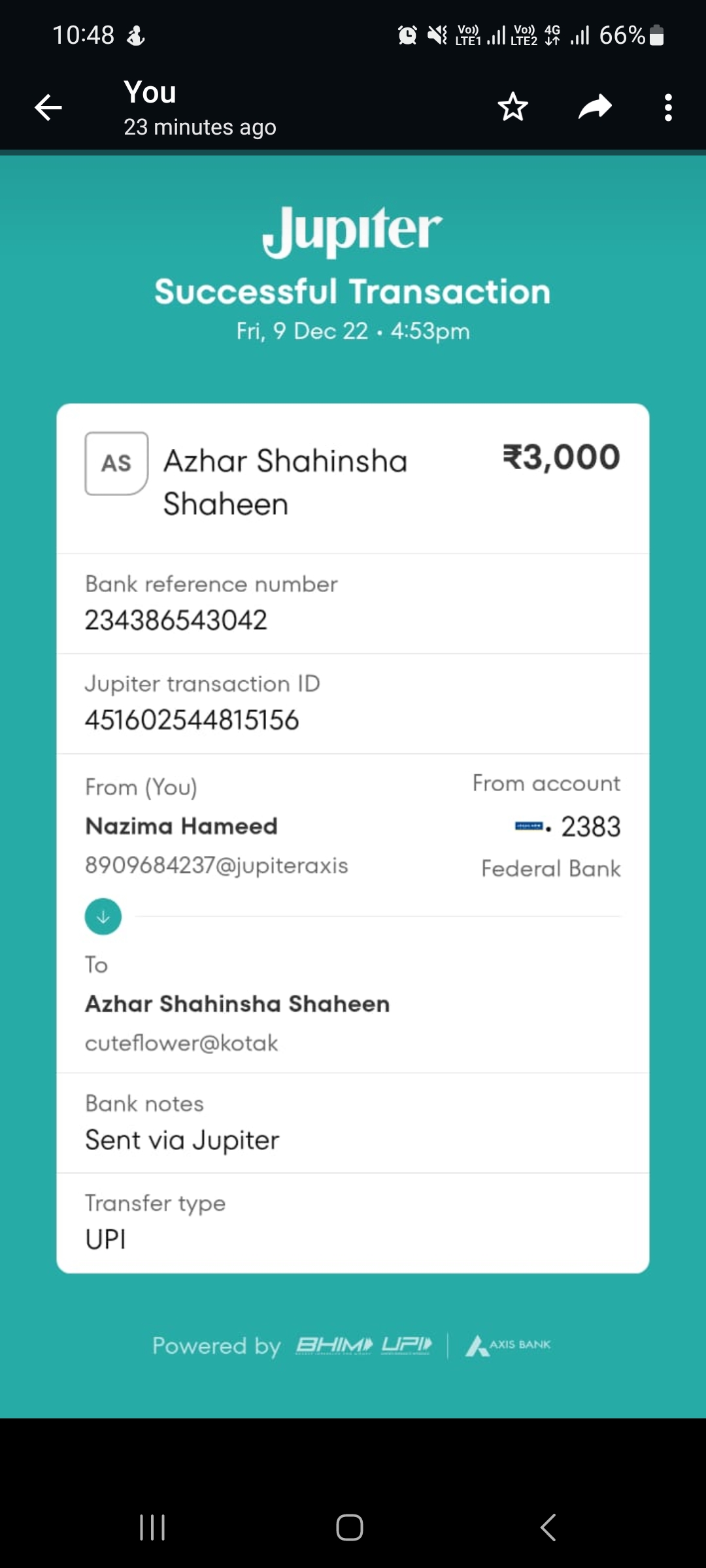The height and width of the screenshot is (1568, 706).
Task: Tap the "You" sender title
Action: point(150,92)
